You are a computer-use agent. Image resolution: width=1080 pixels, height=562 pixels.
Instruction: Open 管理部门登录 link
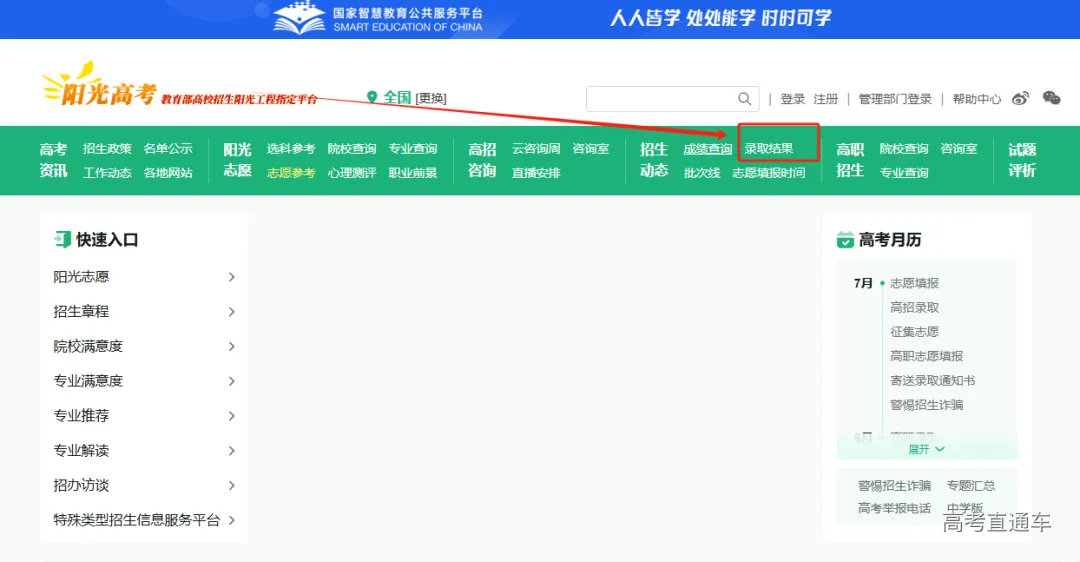point(895,99)
